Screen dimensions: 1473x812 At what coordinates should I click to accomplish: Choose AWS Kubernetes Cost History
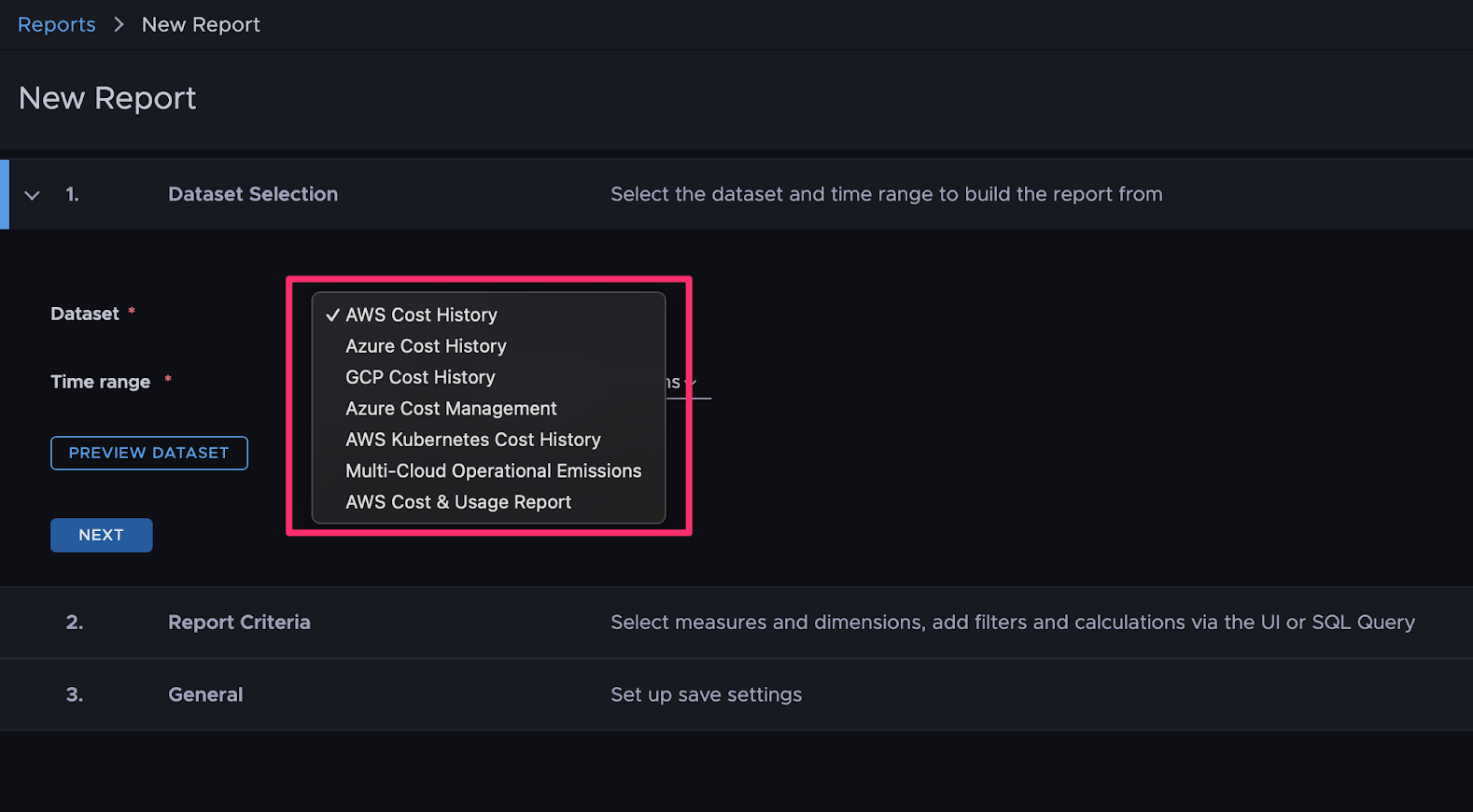[x=472, y=440]
